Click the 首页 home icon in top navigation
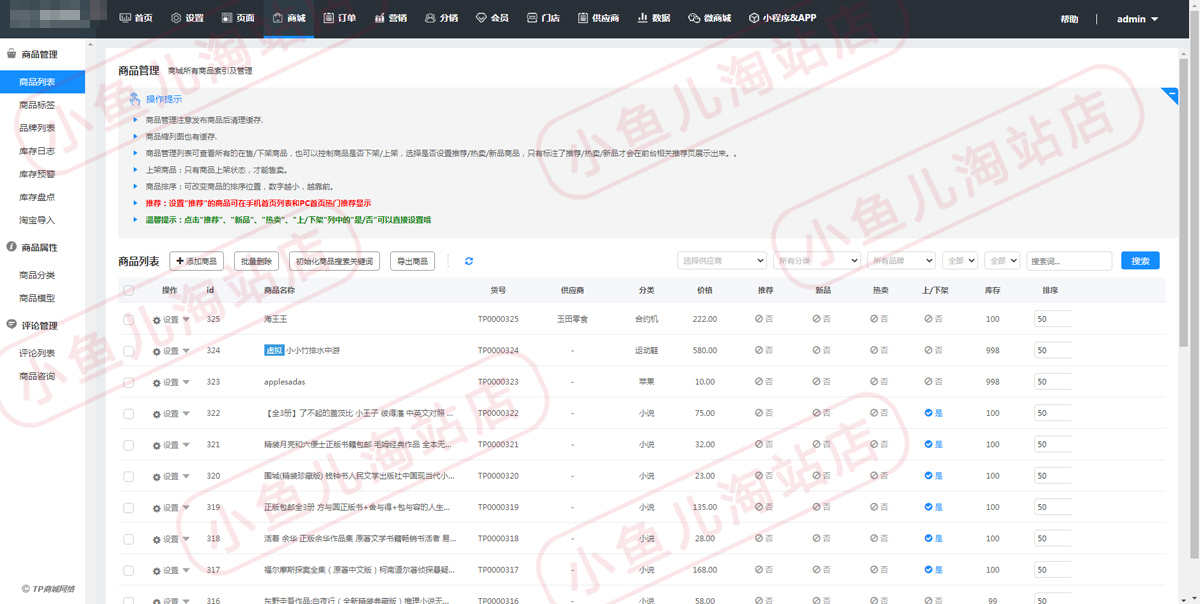This screenshot has width=1200, height=604. click(x=125, y=18)
